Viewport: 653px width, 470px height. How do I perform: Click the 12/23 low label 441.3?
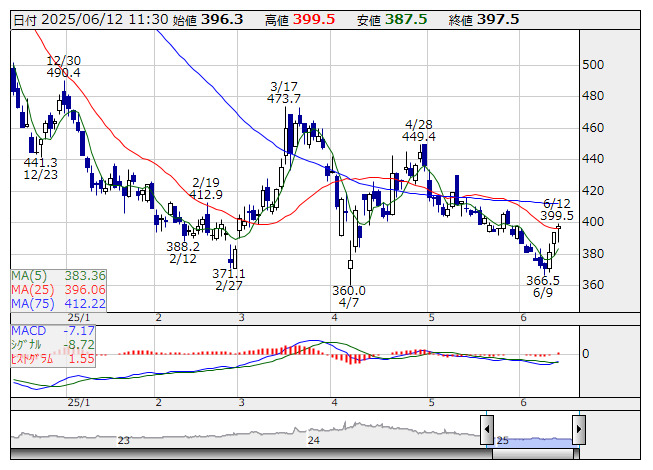40,162
